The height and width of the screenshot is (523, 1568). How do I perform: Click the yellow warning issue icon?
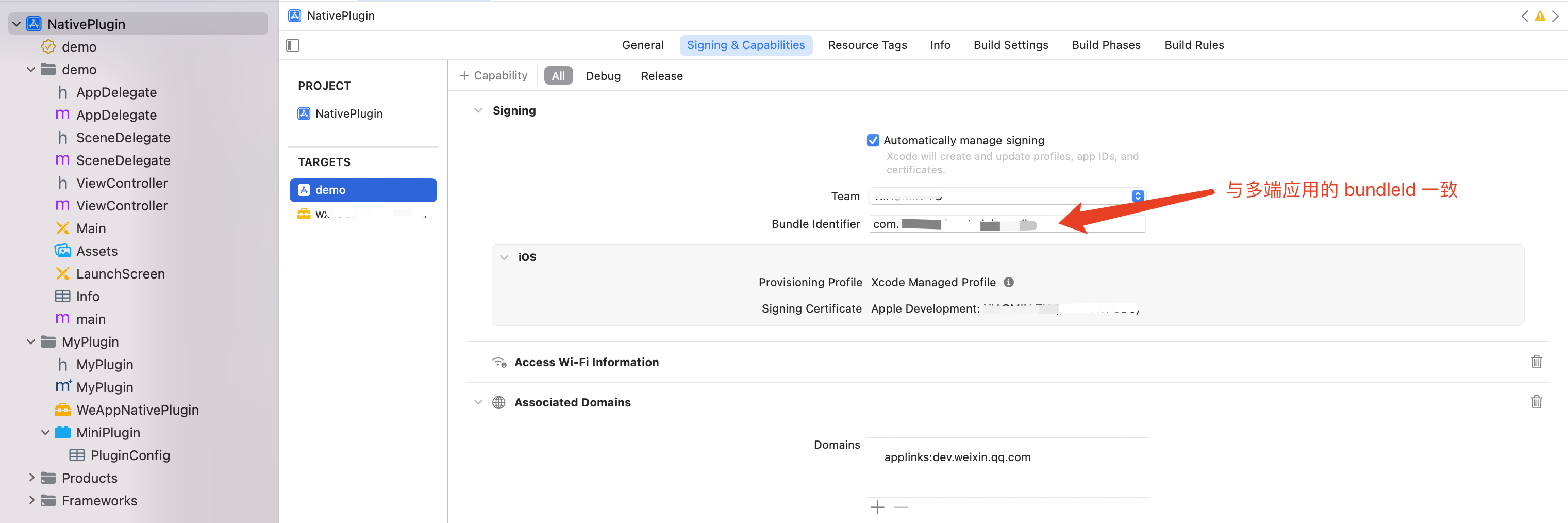click(x=1540, y=17)
